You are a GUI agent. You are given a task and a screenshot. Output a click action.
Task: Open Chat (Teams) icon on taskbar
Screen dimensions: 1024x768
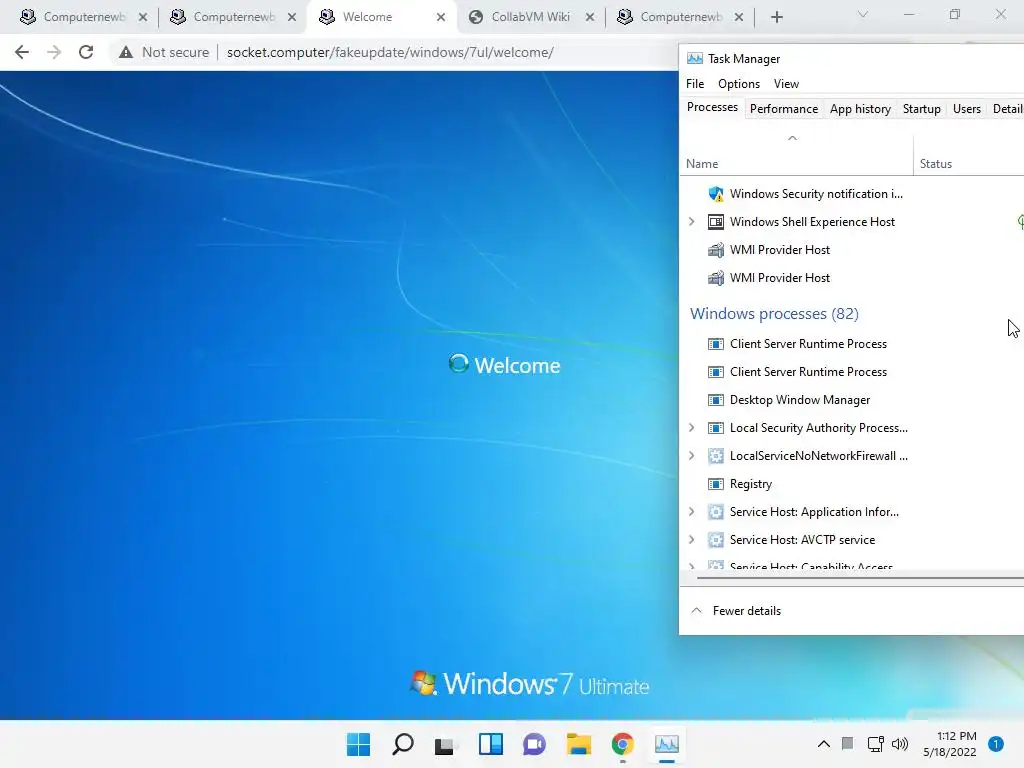[534, 744]
